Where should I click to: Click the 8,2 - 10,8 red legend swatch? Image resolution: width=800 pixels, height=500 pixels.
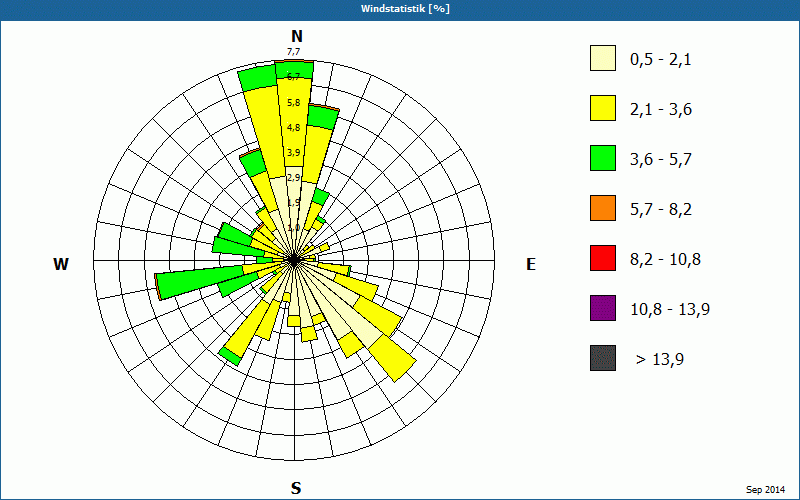click(x=603, y=258)
